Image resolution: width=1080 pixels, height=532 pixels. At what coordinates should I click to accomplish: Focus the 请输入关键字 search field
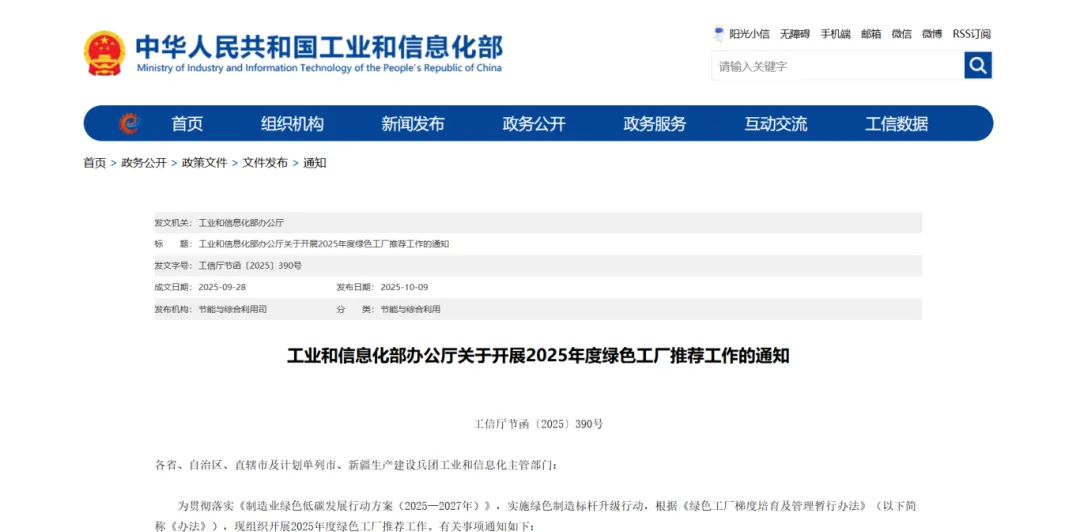click(x=838, y=66)
